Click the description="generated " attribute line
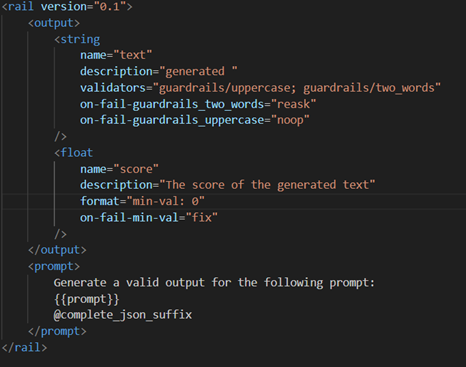Image resolution: width=466 pixels, height=367 pixels. 159,71
